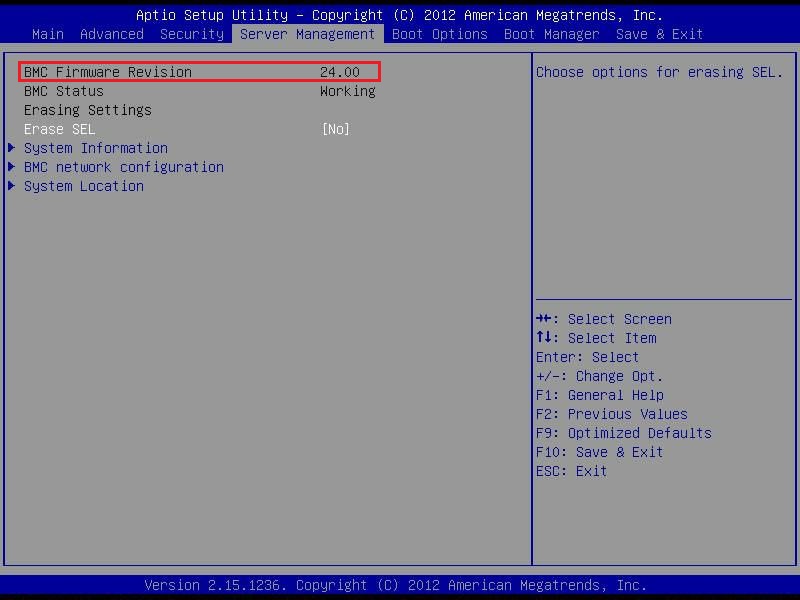Open BMC network configuration settings
This screenshot has height=600, width=800.
tap(123, 166)
